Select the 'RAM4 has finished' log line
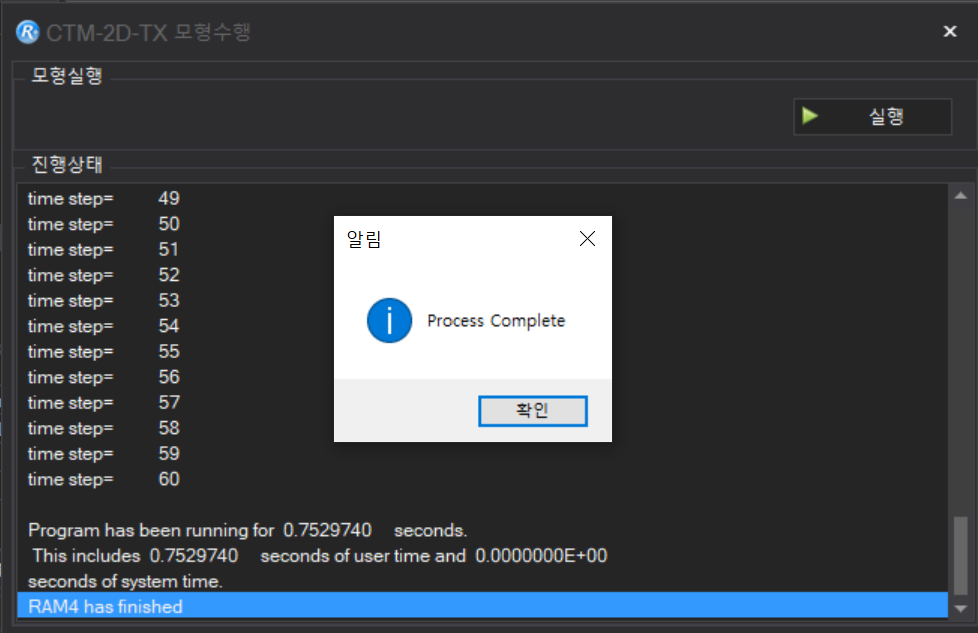 (x=482, y=606)
